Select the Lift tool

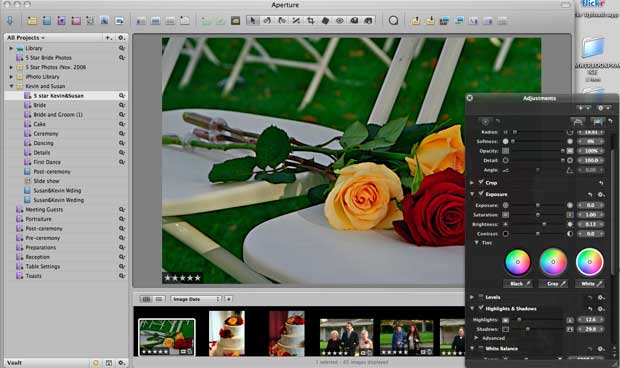click(x=354, y=21)
